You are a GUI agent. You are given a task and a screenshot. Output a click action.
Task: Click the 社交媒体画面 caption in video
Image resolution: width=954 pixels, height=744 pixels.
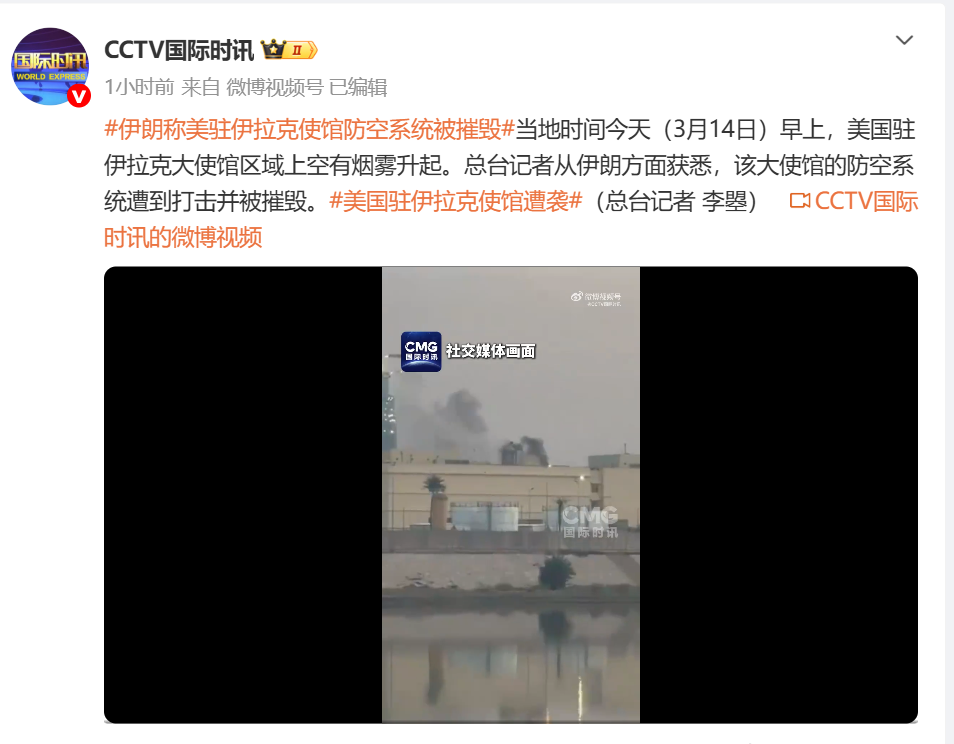[490, 351]
